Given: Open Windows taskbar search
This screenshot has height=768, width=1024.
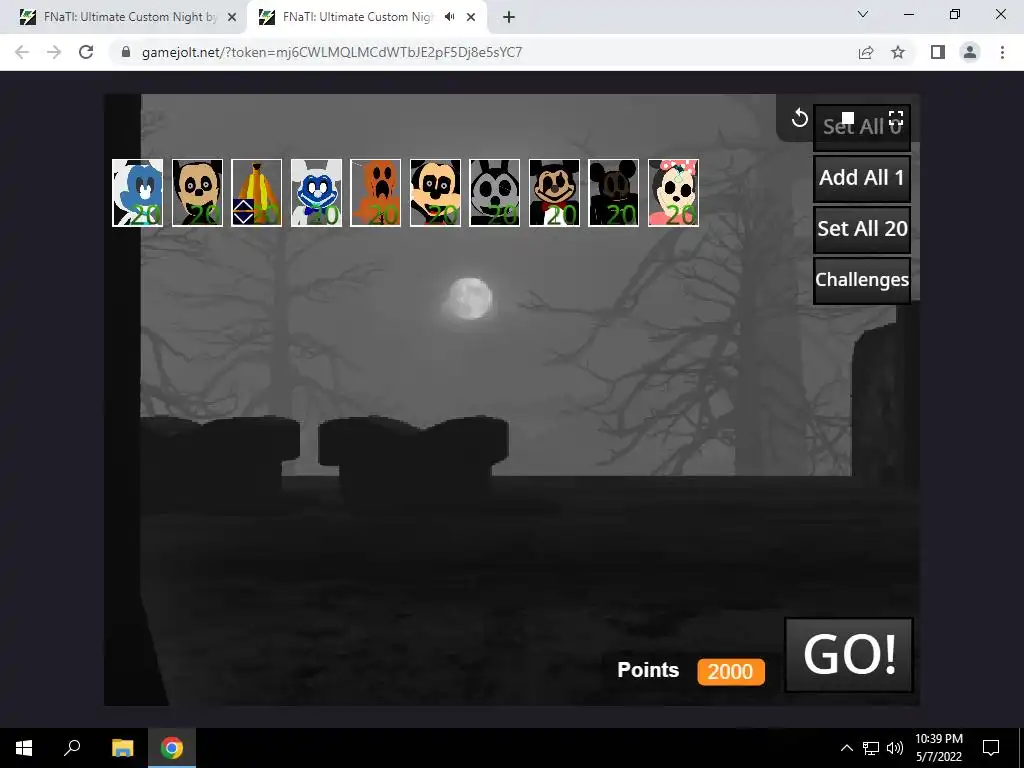Looking at the screenshot, I should [x=72, y=748].
